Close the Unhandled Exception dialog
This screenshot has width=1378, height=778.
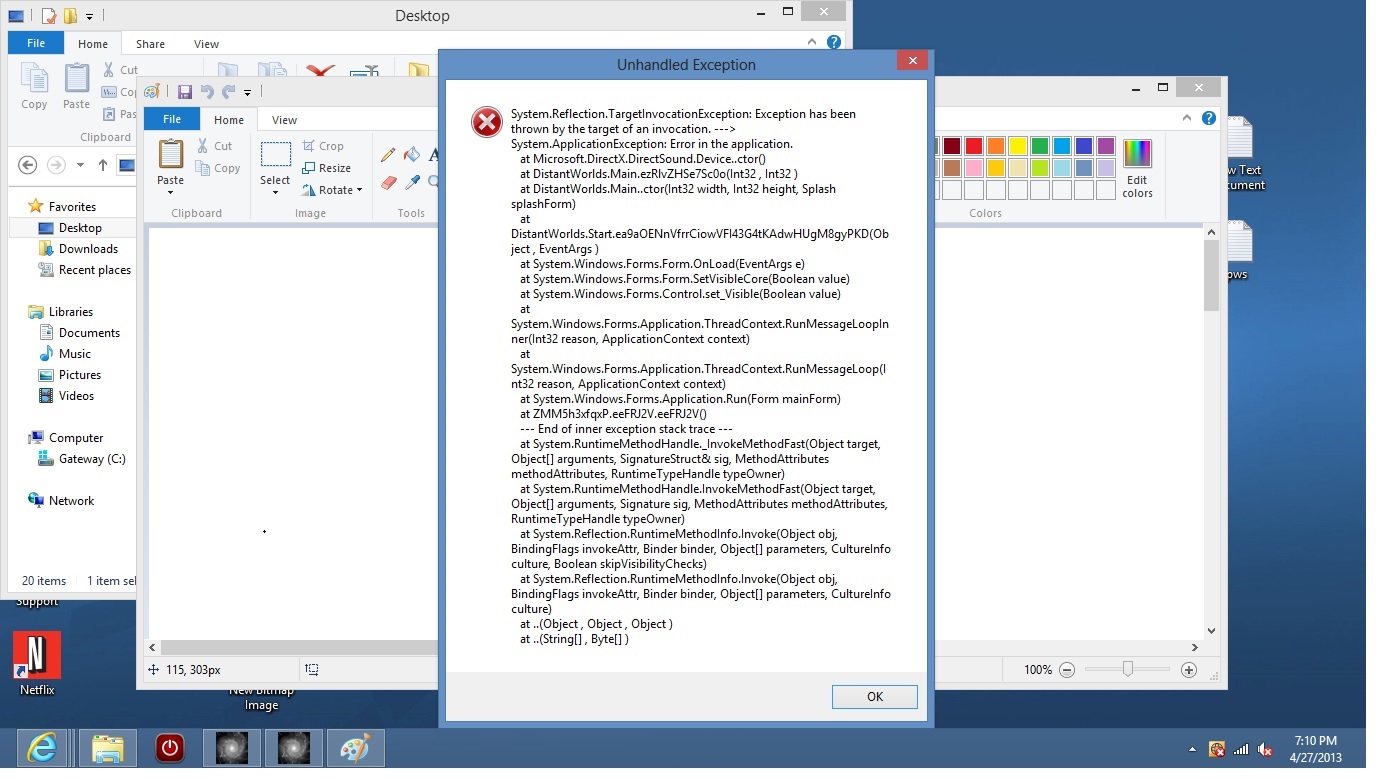click(911, 61)
